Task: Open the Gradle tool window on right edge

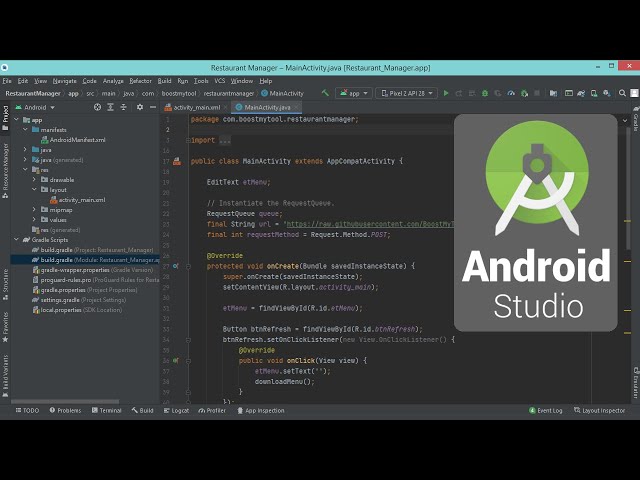Action: pos(636,118)
